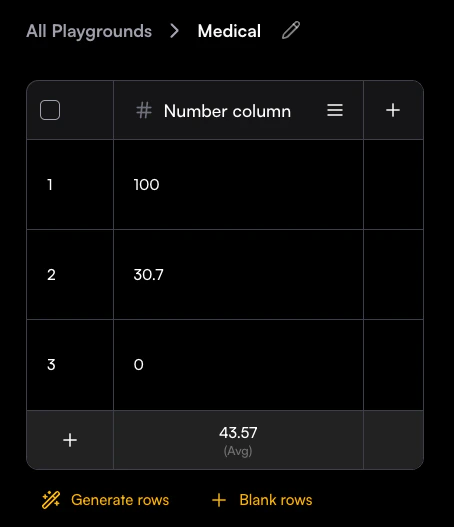Click Blank rows button
Viewport: 454px width, 527px height.
(x=262, y=500)
